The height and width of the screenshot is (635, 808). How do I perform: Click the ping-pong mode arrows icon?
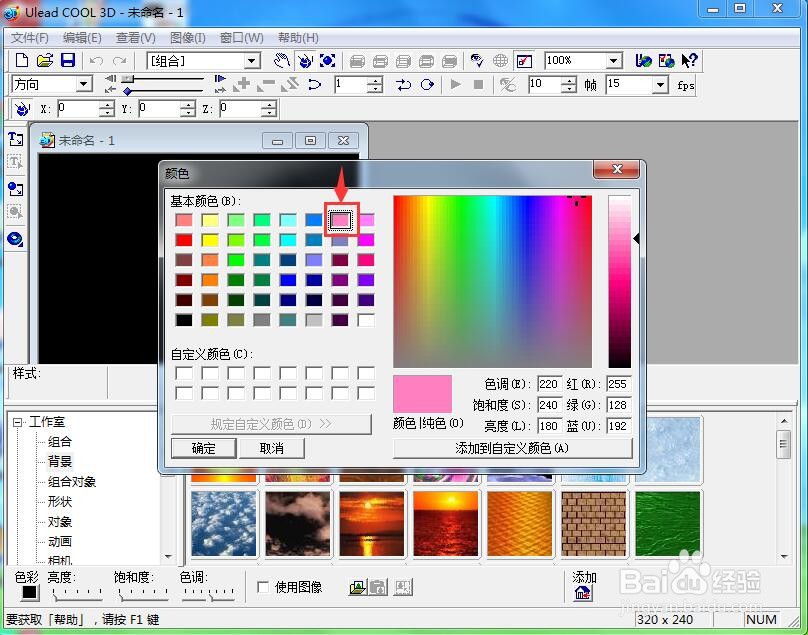403,84
